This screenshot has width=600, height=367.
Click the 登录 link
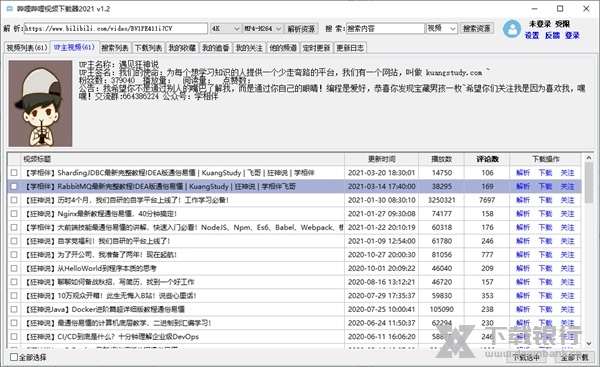coord(572,35)
